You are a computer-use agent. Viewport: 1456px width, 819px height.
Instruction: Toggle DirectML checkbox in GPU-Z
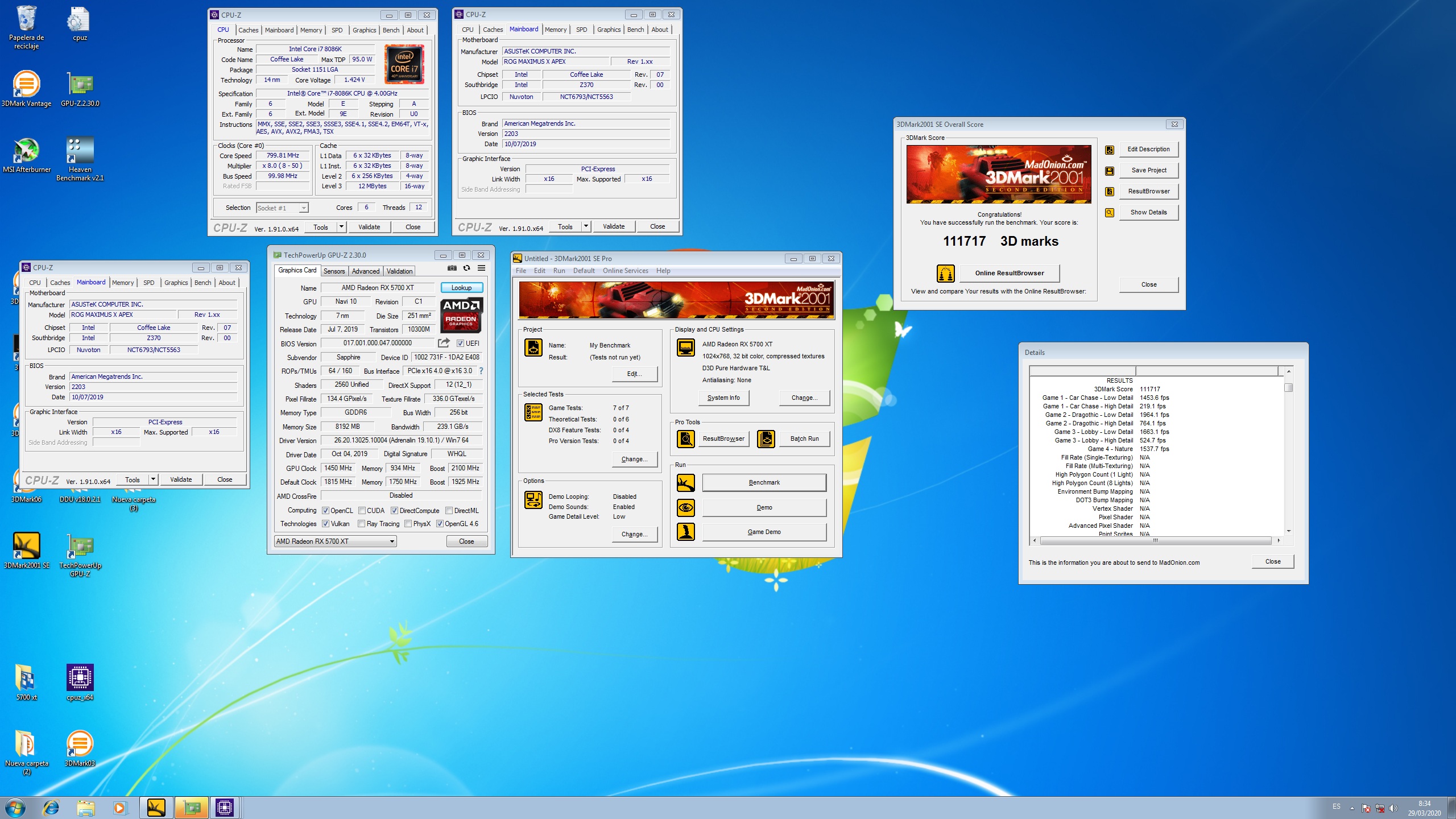[x=449, y=510]
